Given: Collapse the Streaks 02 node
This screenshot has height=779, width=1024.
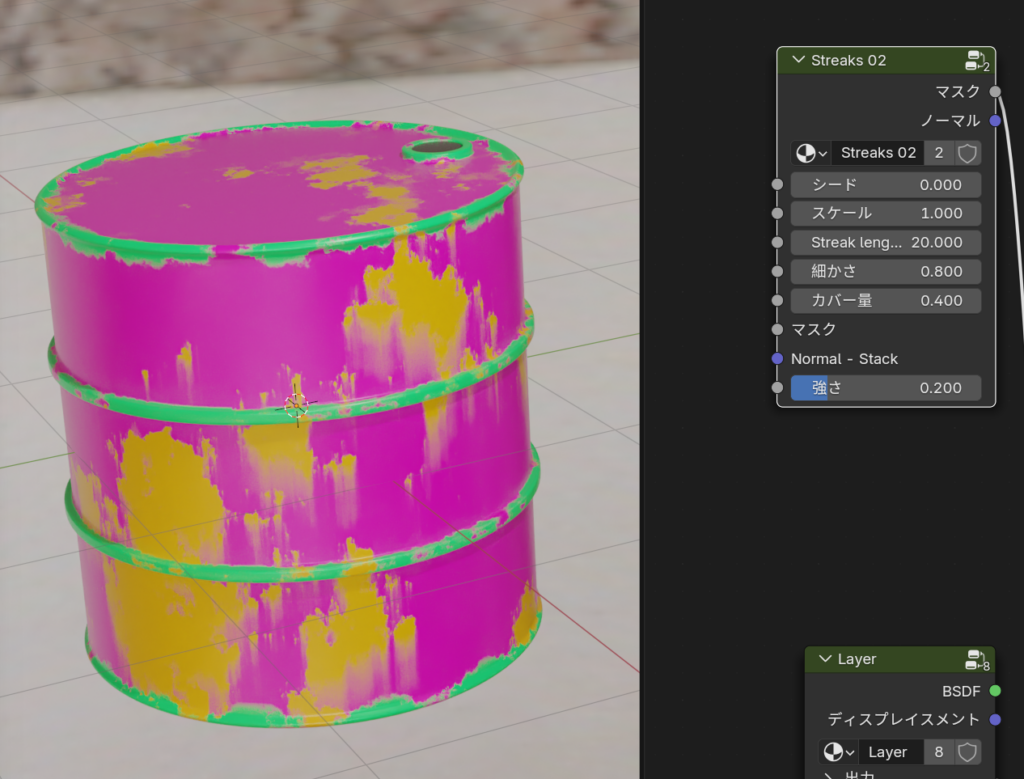Looking at the screenshot, I should click(x=798, y=61).
